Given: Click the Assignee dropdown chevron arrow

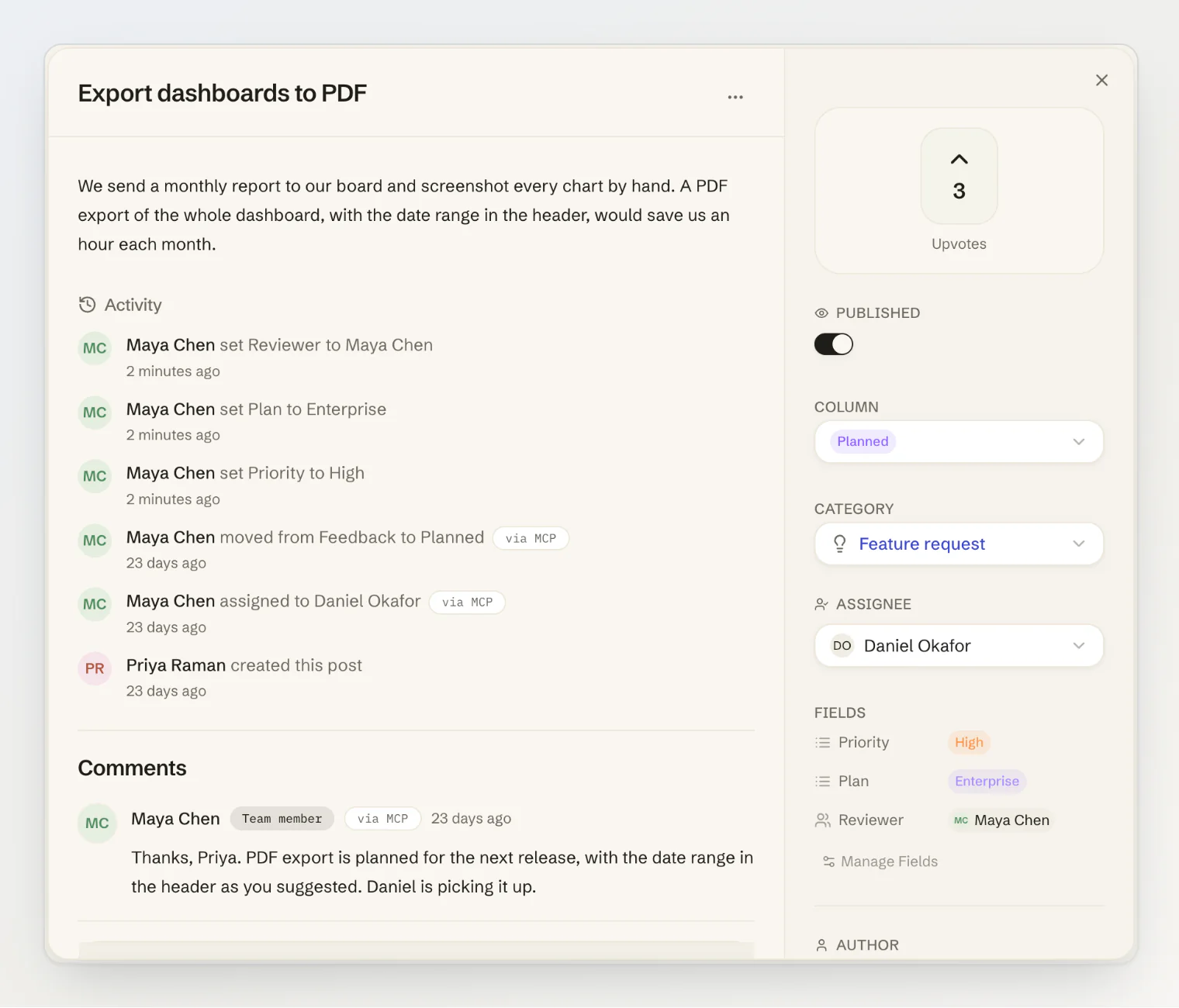Looking at the screenshot, I should point(1078,646).
